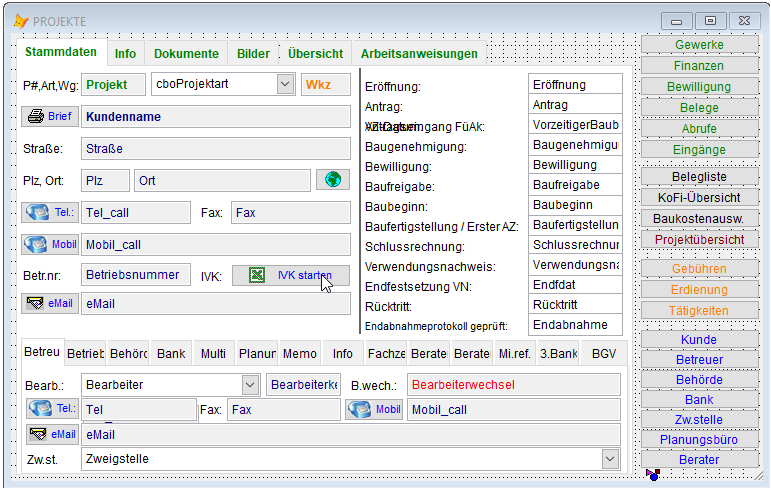Image resolution: width=771 pixels, height=489 pixels.
Task: Click the Wkz field
Action: click(326, 85)
